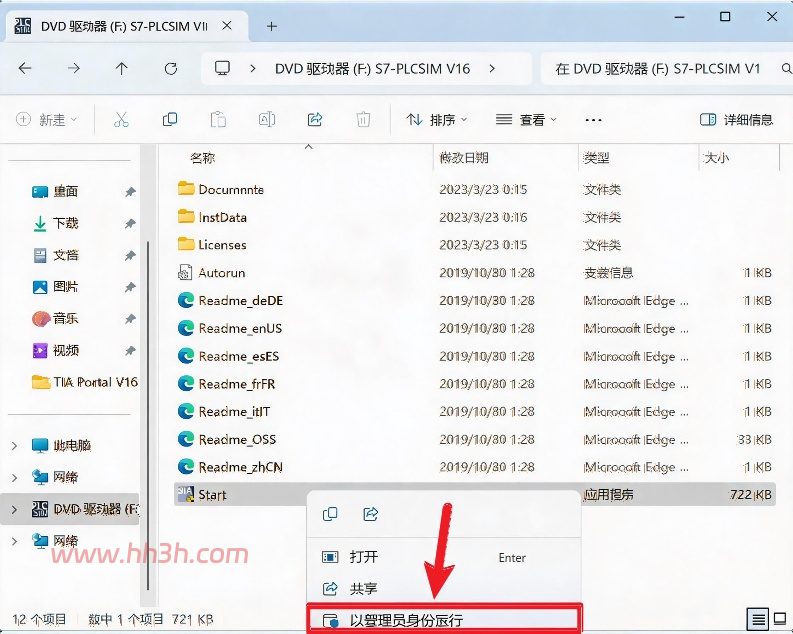The image size is (793, 634).
Task: Click the Forward navigation arrow
Action: tap(74, 68)
